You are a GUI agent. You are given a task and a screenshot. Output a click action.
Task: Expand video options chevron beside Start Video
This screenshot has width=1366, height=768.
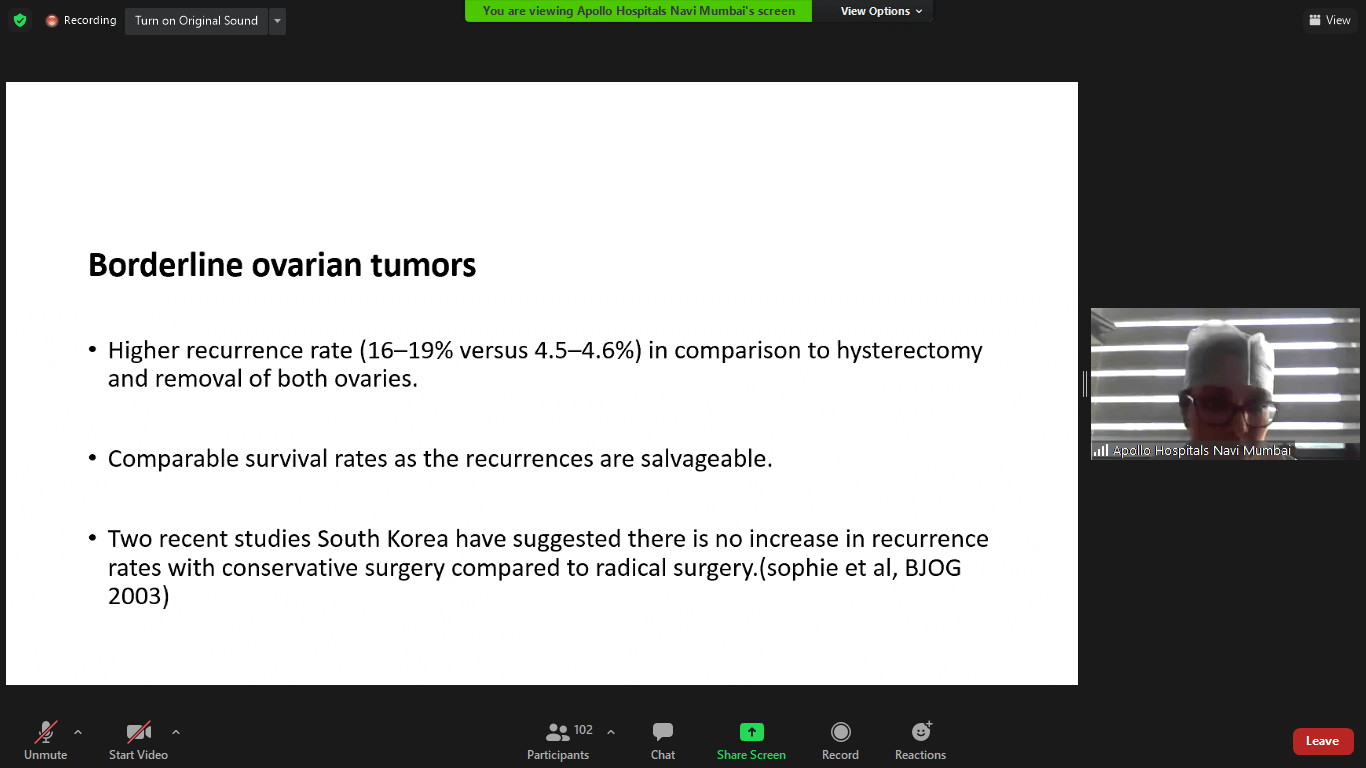click(176, 731)
